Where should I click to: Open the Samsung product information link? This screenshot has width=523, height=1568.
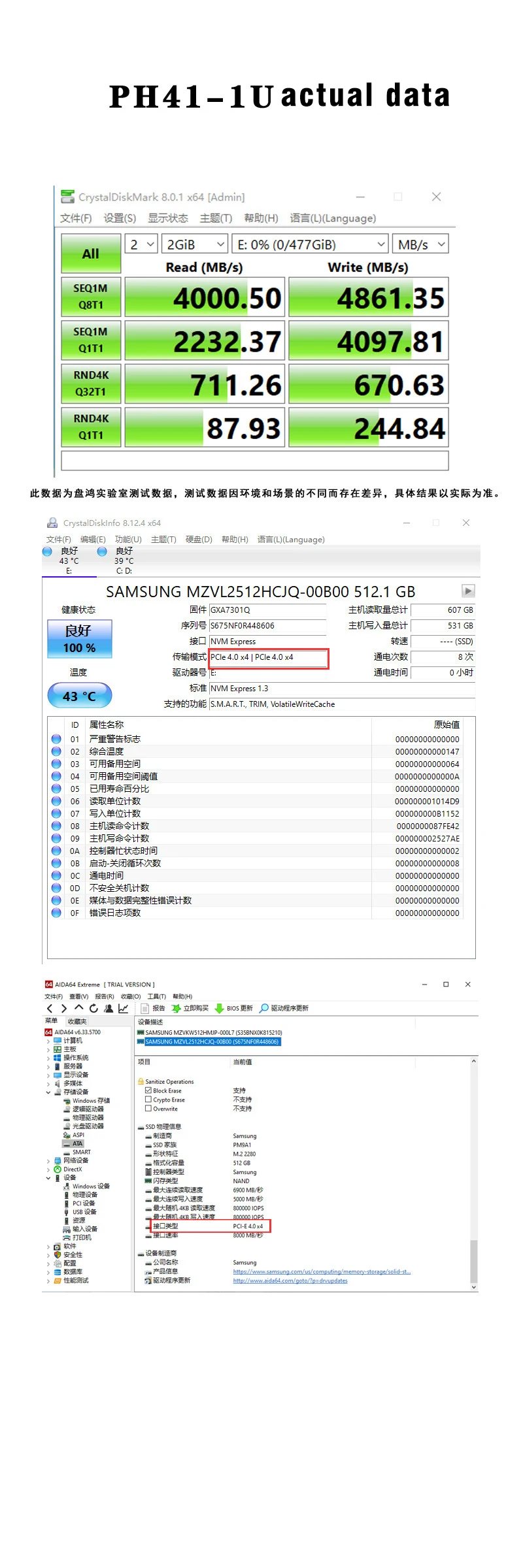pyautogui.click(x=322, y=1271)
